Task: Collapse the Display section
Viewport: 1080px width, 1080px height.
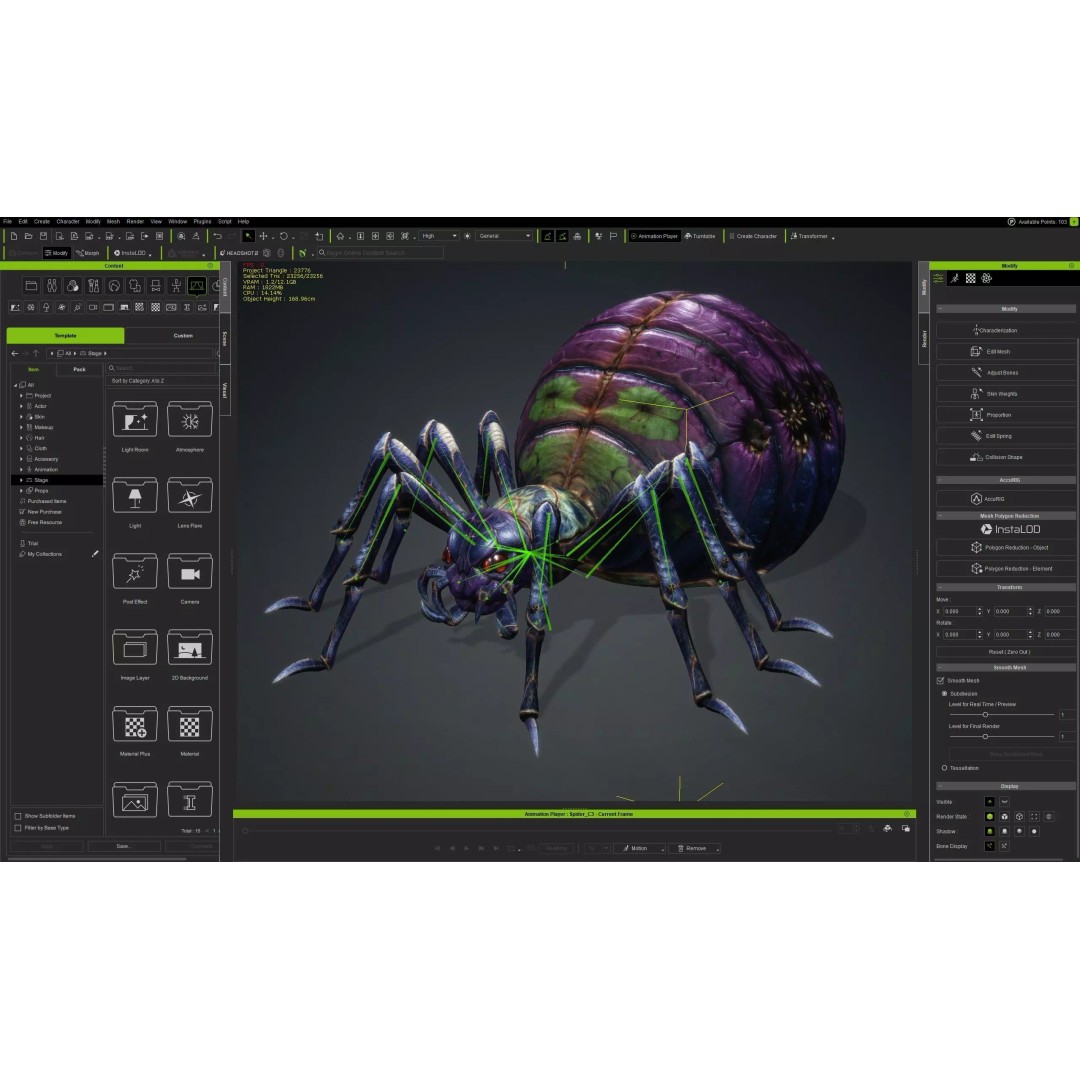Action: tap(940, 786)
